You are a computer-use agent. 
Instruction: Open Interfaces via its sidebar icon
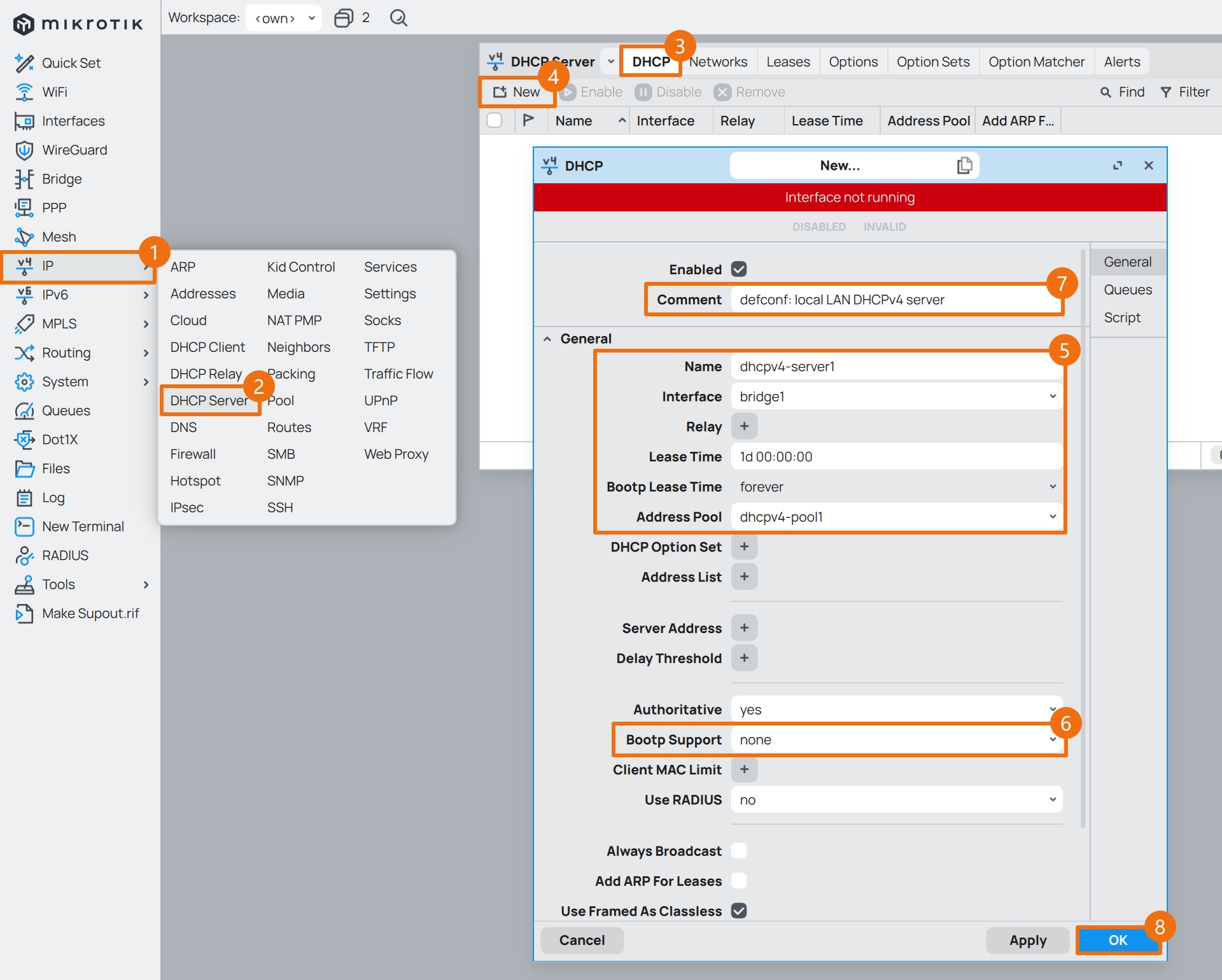coord(24,121)
